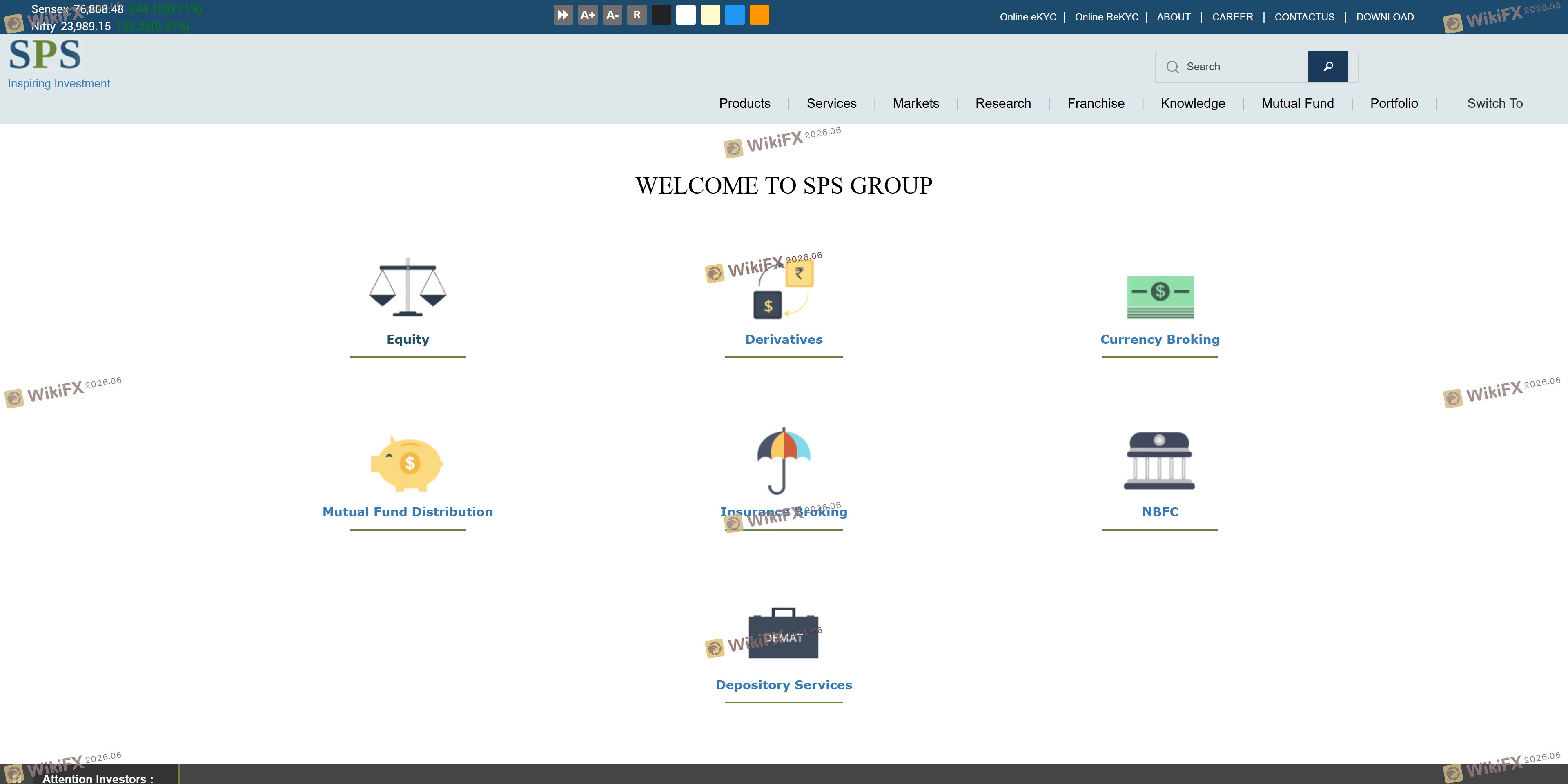The image size is (1568, 784).
Task: Open the Derivatives link
Action: point(784,340)
